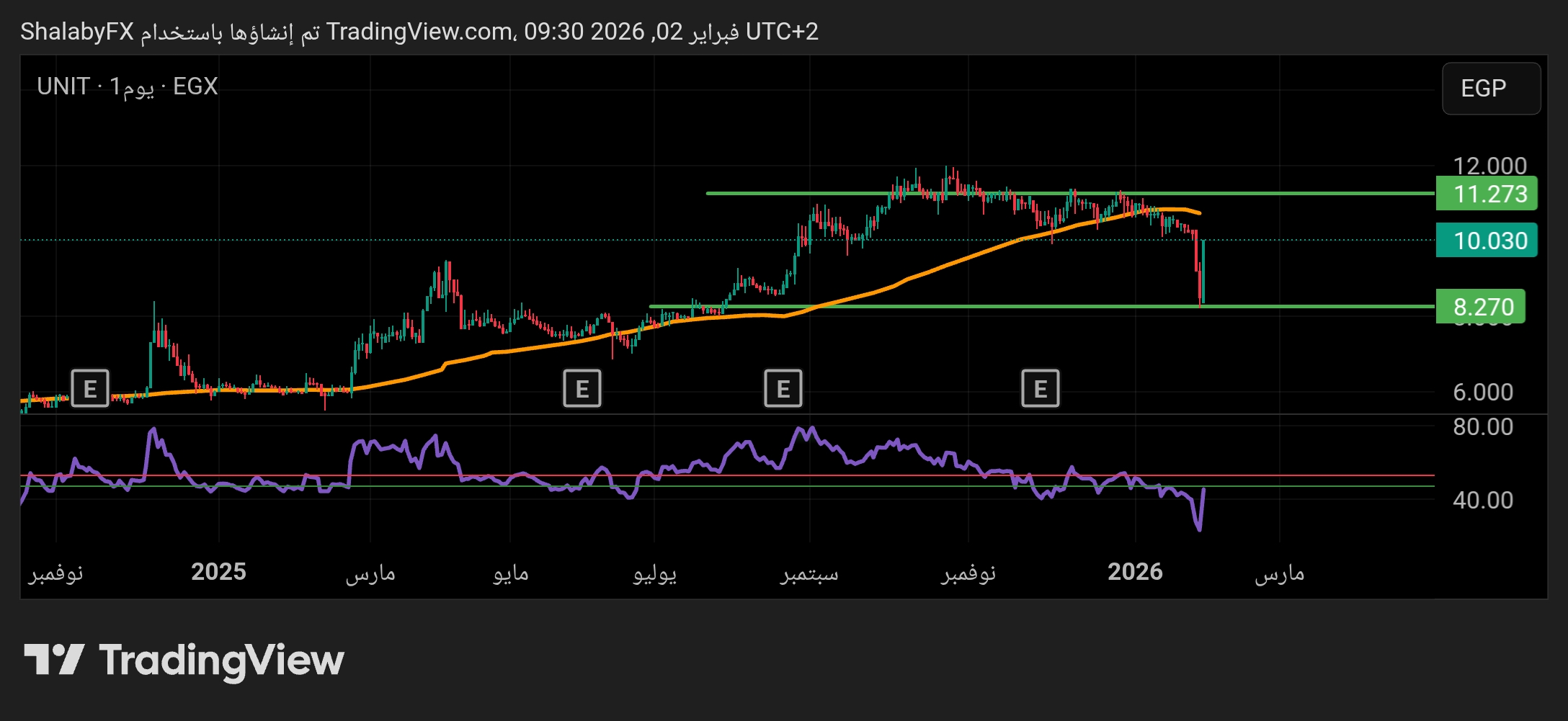Select the earnings E marker just before سبتمبر
This screenshot has height=721, width=1568.
(783, 389)
